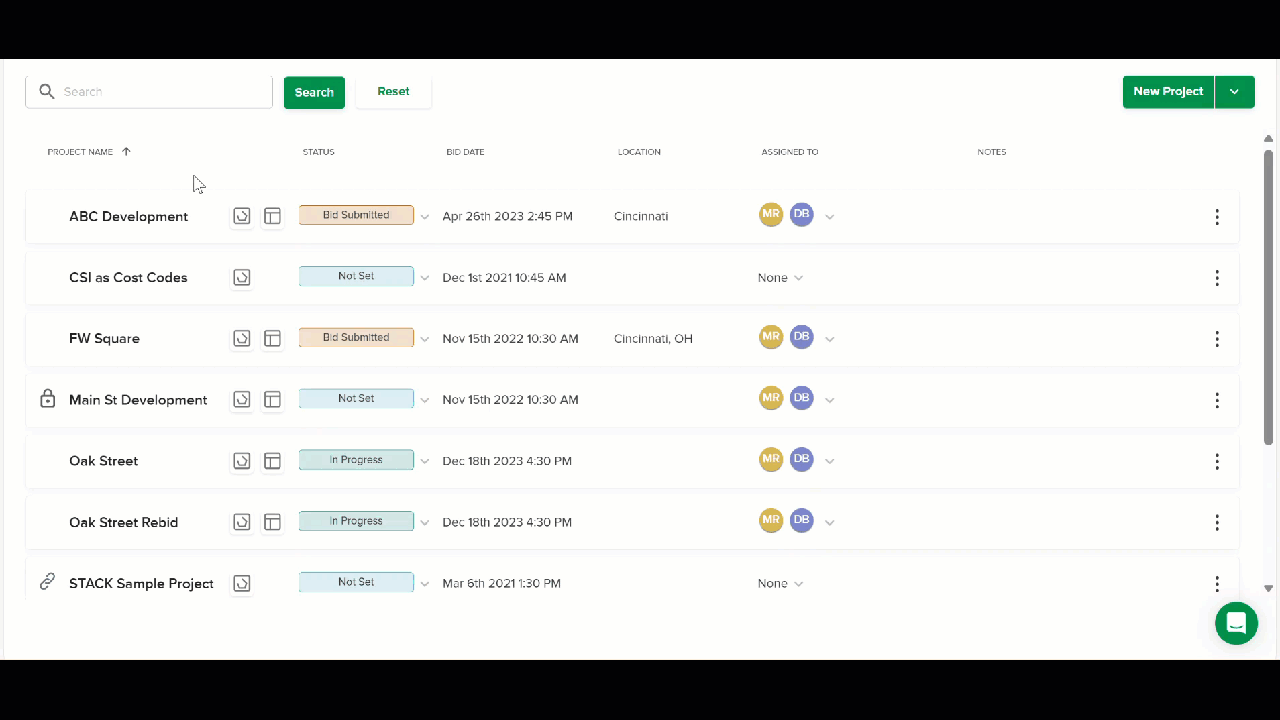Click the green Search button

314,92
